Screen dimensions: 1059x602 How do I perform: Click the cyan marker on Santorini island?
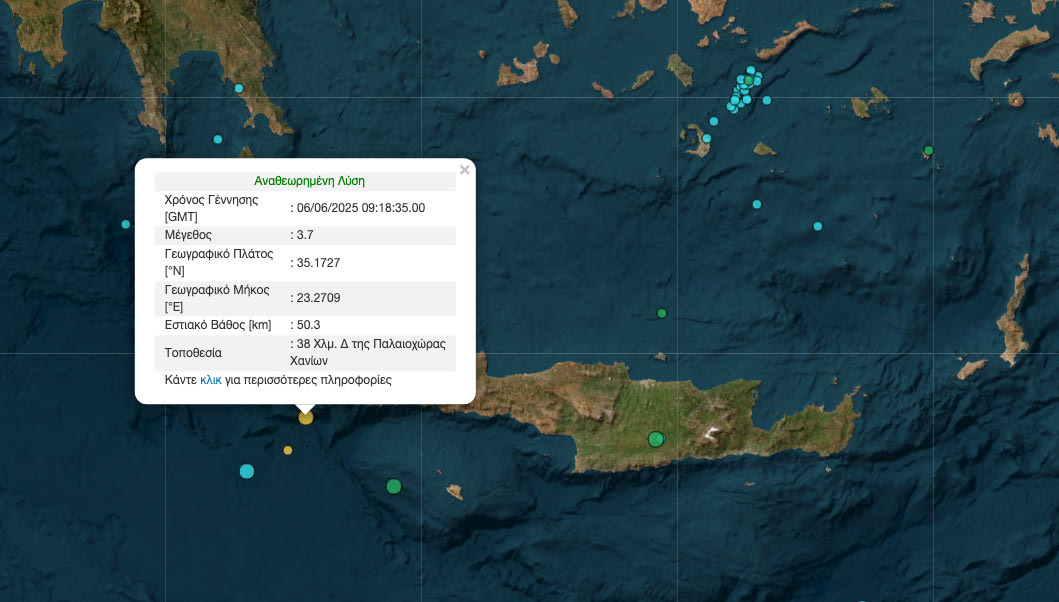pyautogui.click(x=707, y=138)
